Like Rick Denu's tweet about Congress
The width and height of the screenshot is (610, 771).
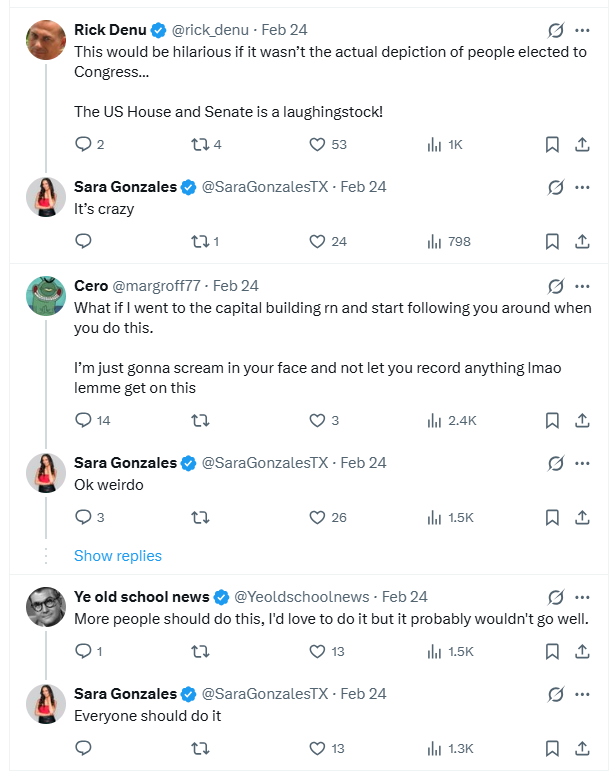pyautogui.click(x=318, y=145)
